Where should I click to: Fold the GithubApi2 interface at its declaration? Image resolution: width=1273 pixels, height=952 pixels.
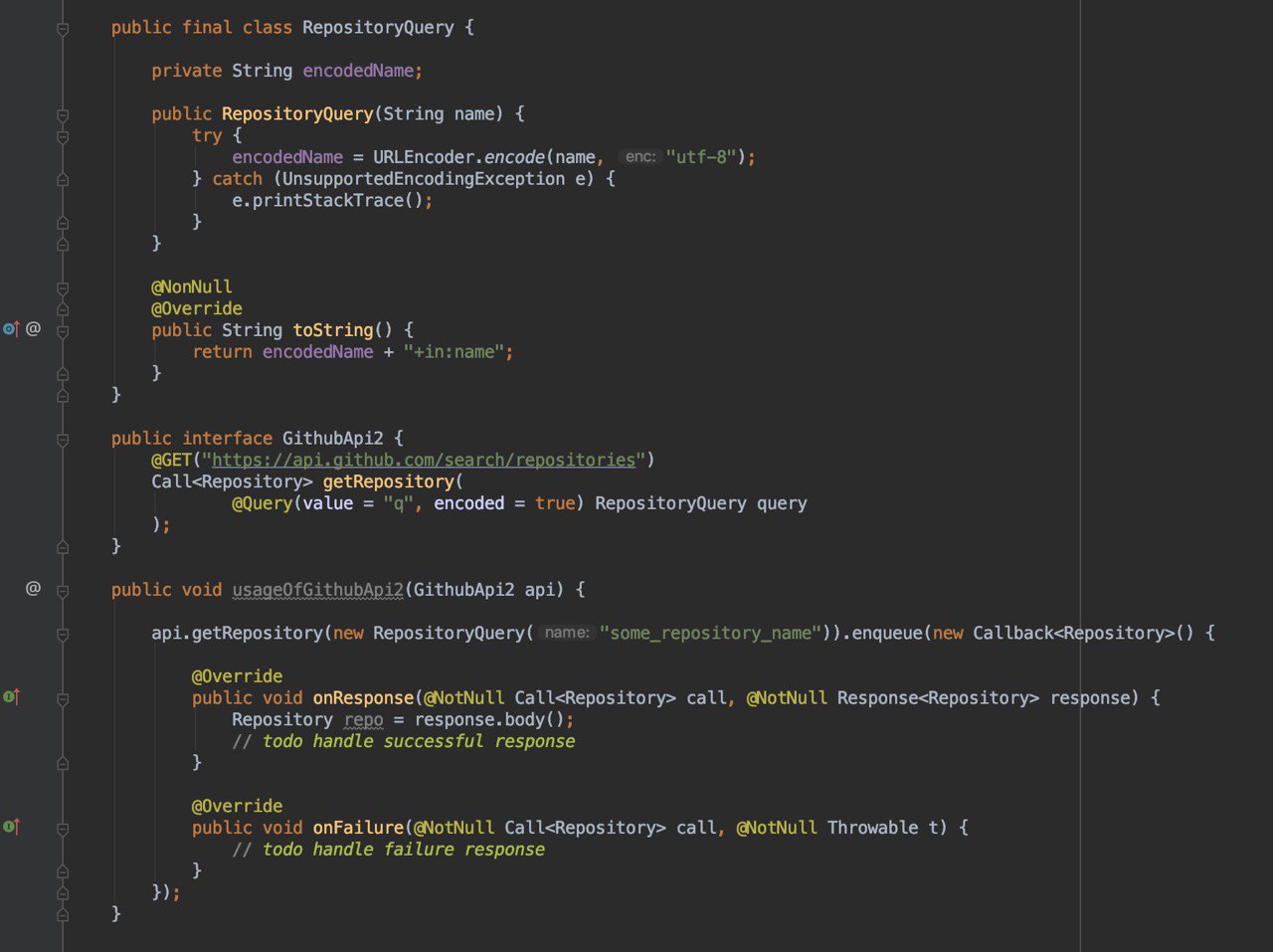[63, 440]
